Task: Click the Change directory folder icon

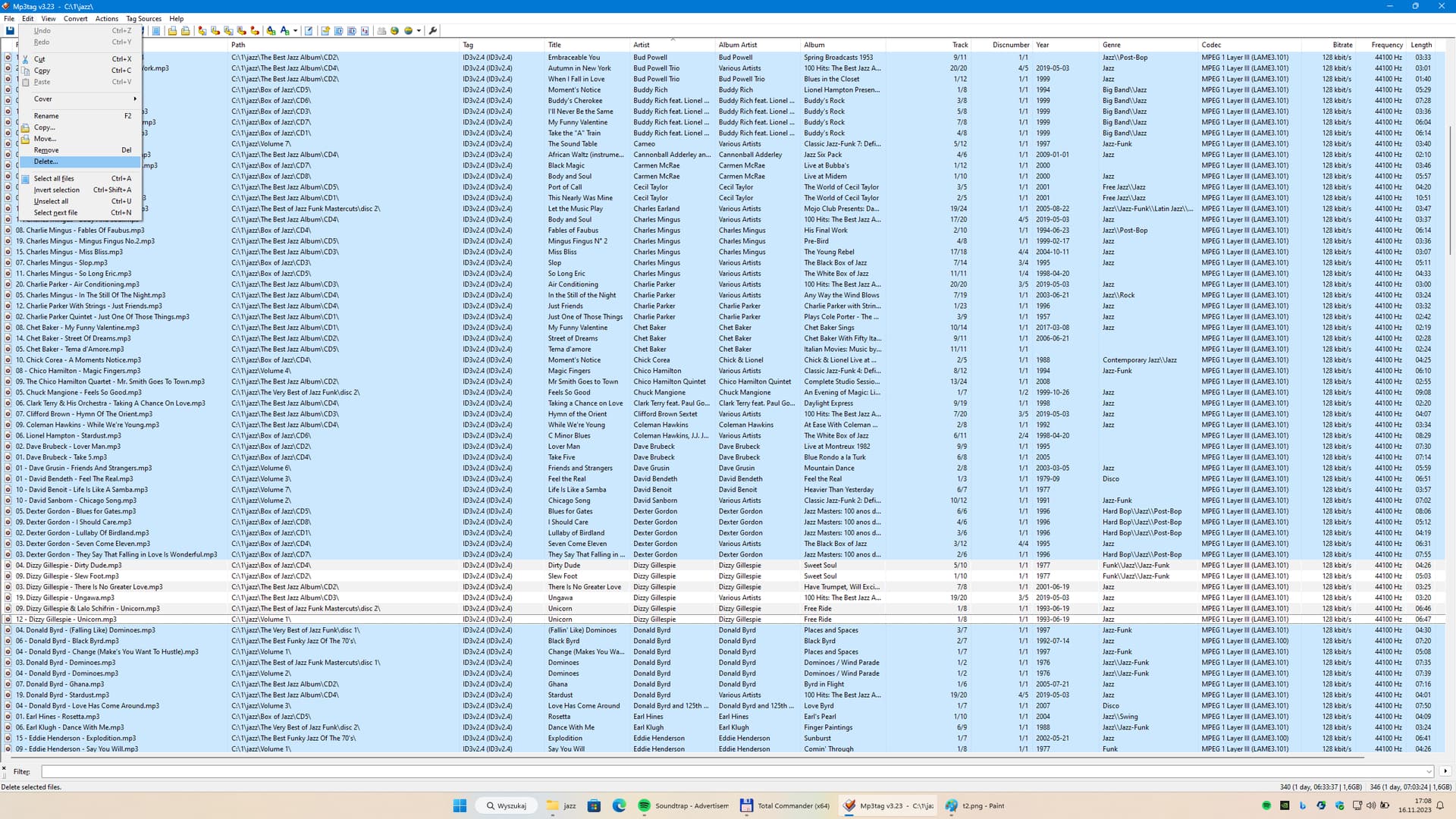Action: point(172,31)
